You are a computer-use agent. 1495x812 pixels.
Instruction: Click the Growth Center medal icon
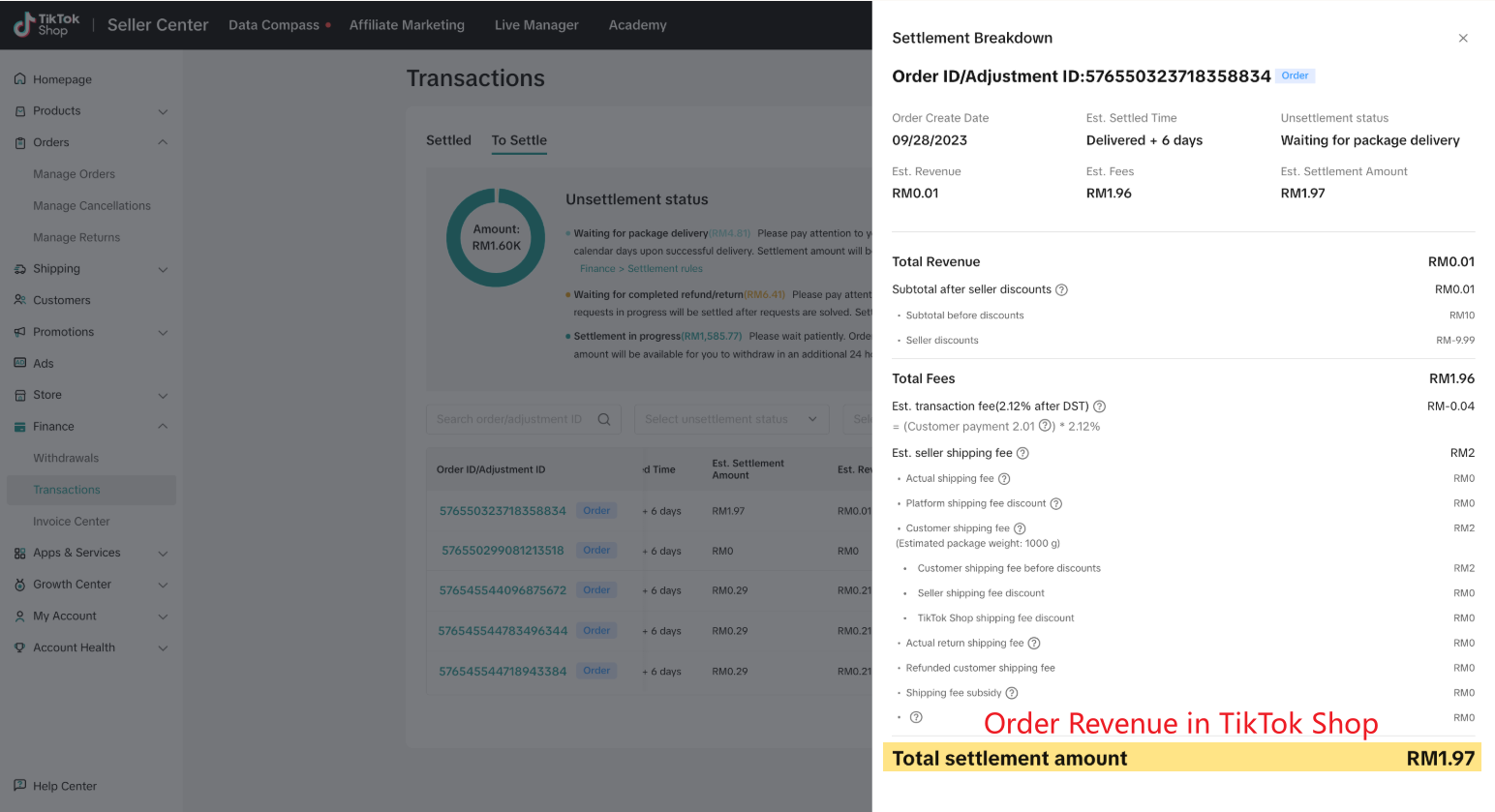point(20,585)
